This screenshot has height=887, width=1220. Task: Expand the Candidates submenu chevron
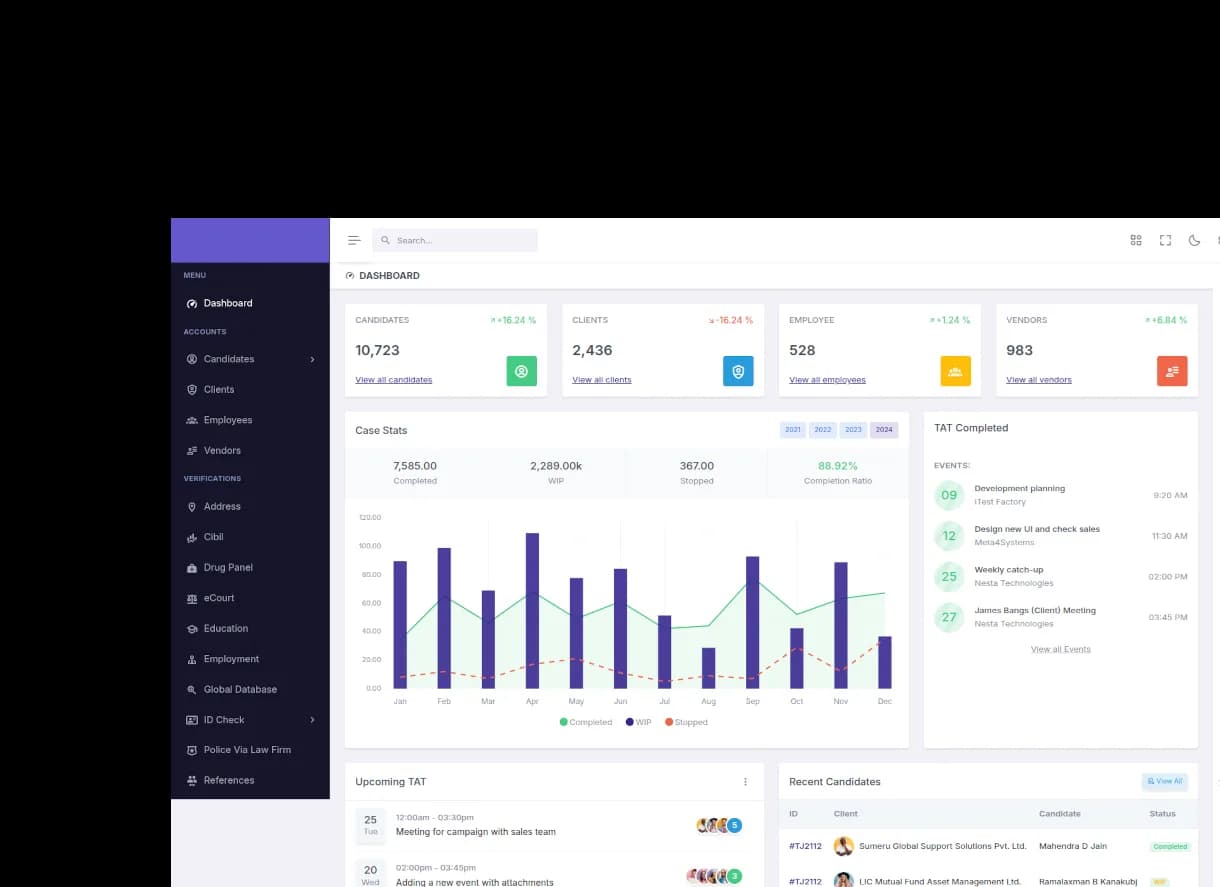pyautogui.click(x=312, y=359)
